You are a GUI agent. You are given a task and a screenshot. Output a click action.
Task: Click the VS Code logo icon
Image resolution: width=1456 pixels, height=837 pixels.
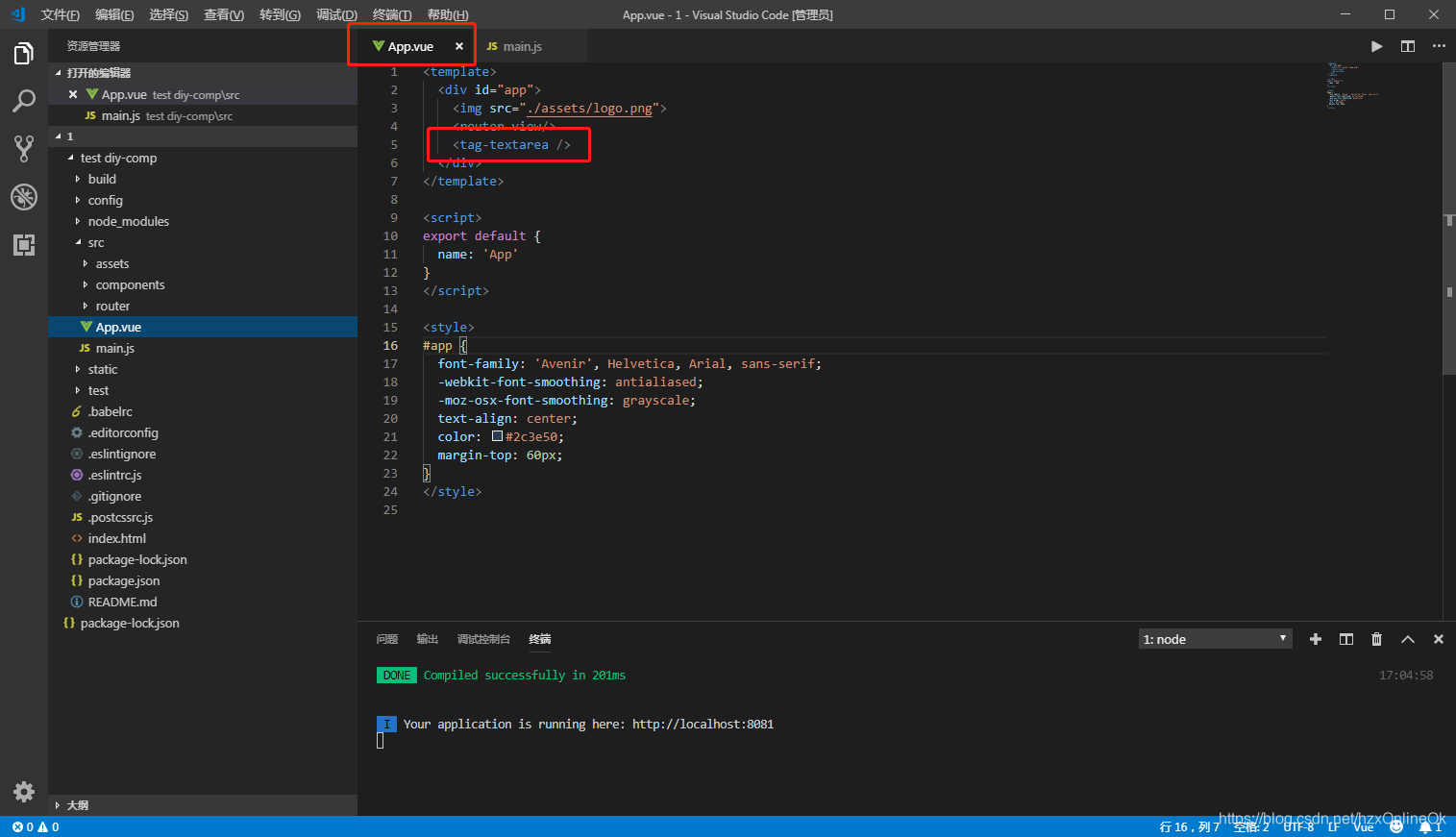17,14
